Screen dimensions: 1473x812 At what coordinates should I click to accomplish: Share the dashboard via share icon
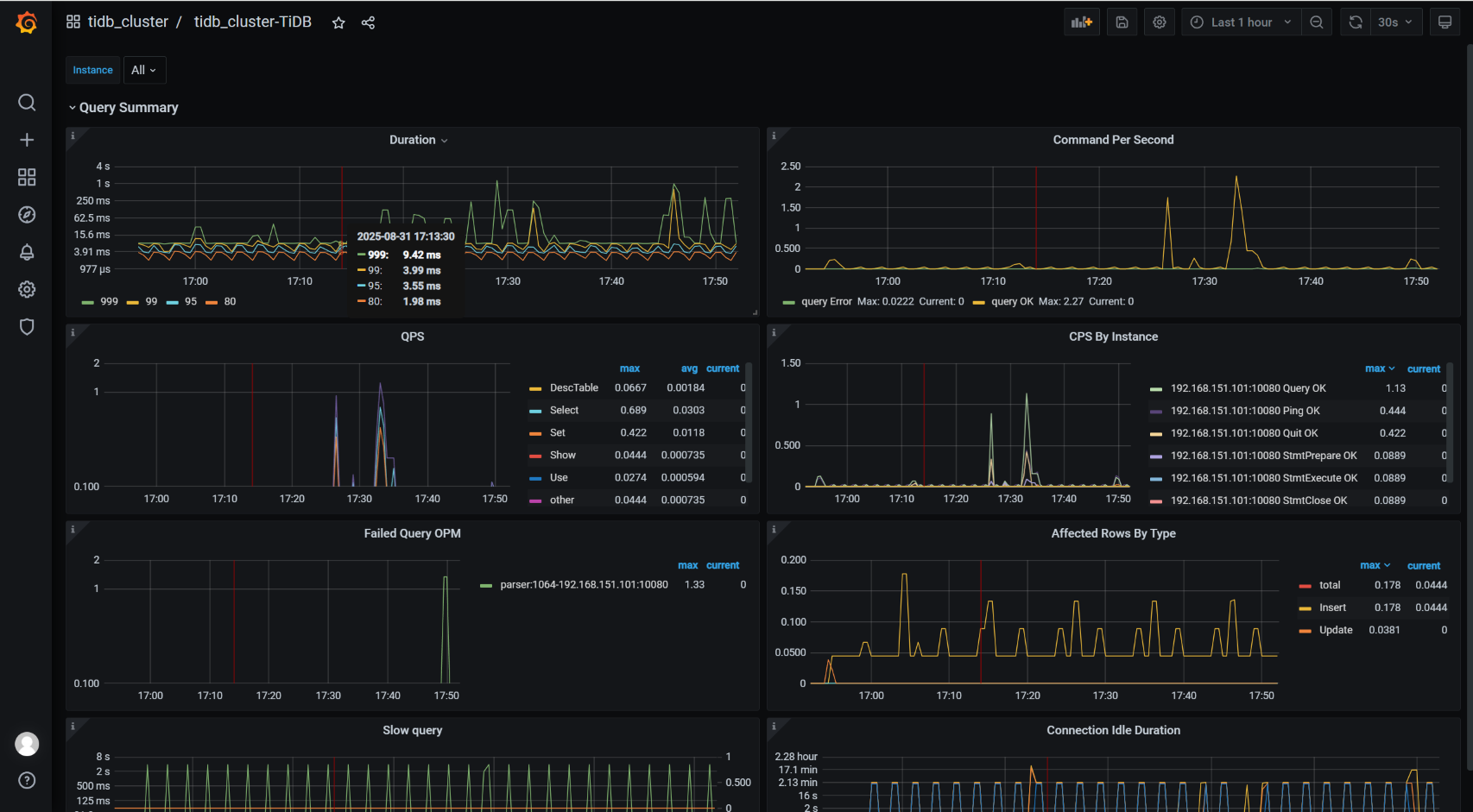tap(368, 23)
